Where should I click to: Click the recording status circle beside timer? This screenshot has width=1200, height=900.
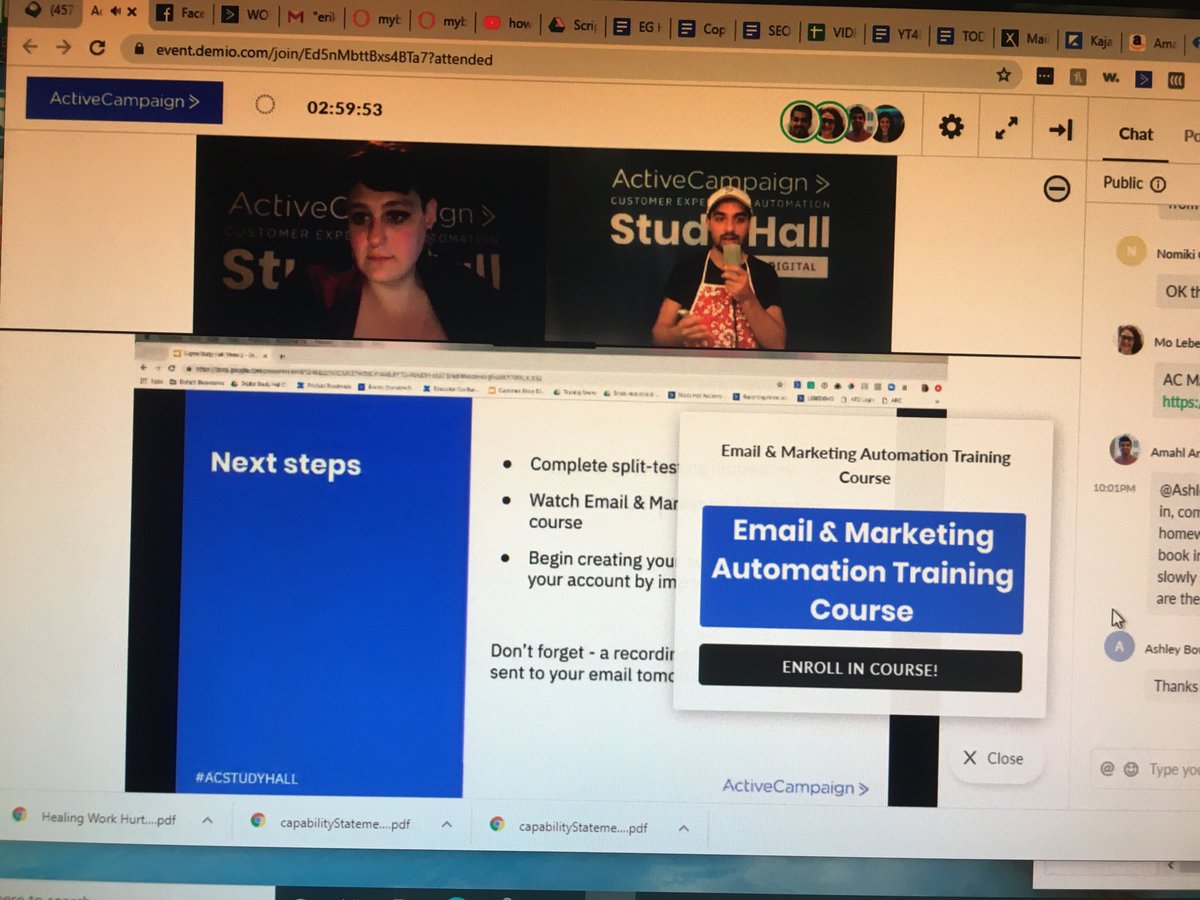coord(265,104)
